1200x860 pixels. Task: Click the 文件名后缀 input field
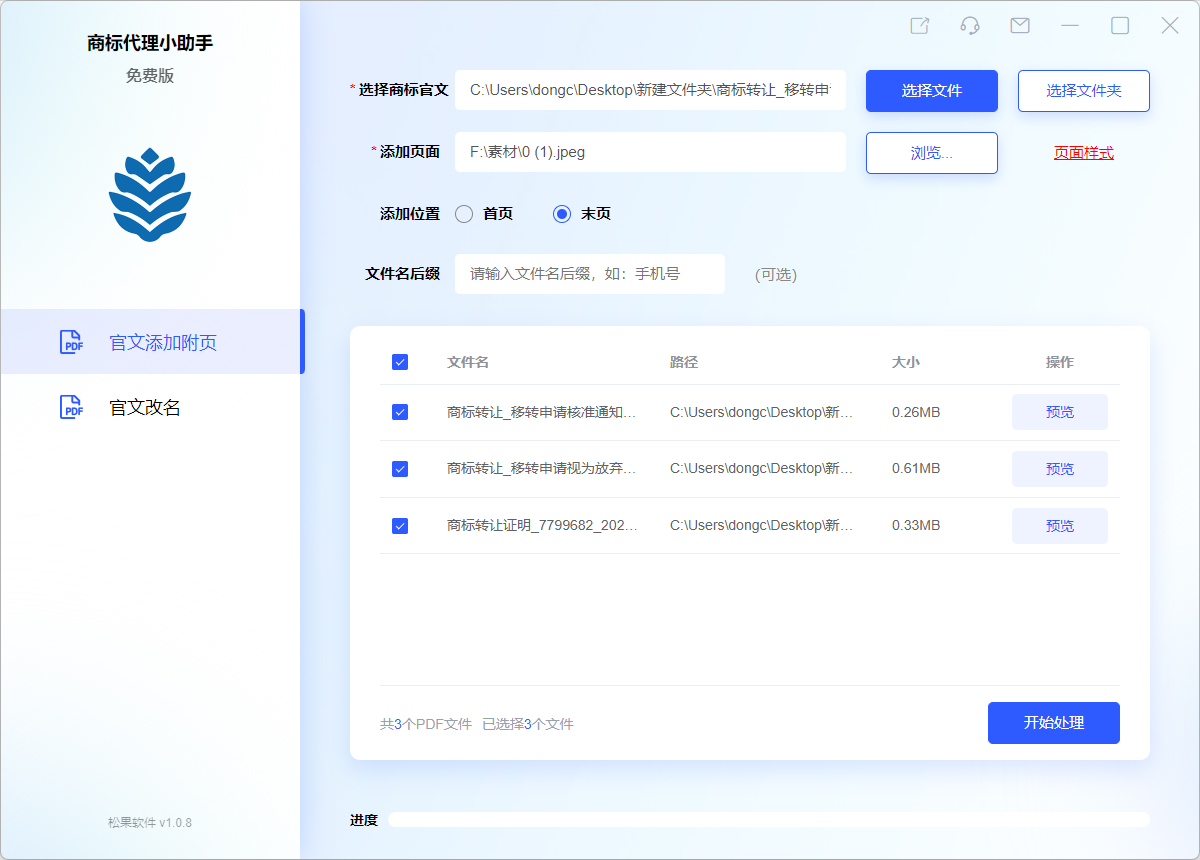590,274
